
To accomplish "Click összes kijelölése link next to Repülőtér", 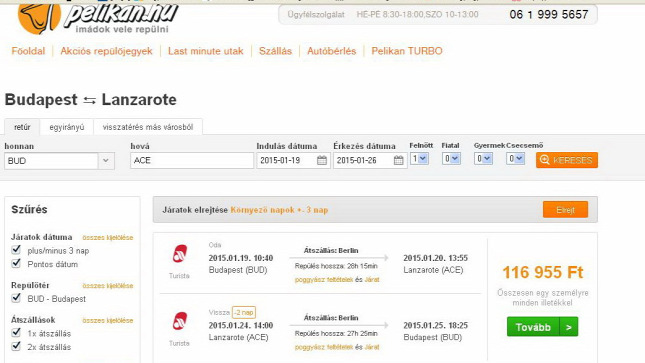I will coord(108,286).
